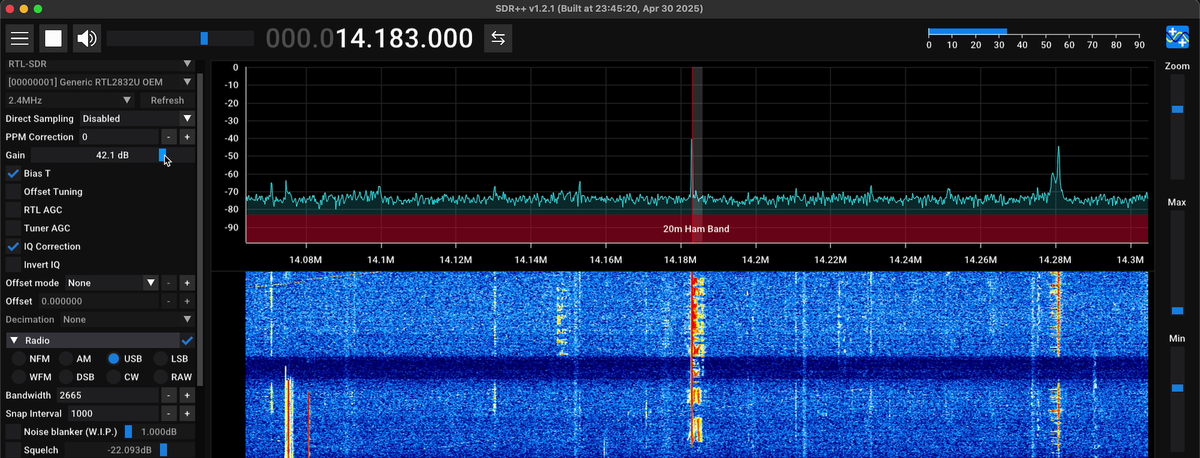Select NFM demodulation mode
The image size is (1200, 458).
click(x=18, y=358)
